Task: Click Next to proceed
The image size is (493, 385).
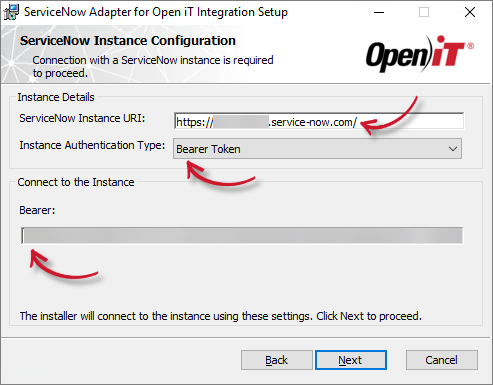Action: [351, 360]
